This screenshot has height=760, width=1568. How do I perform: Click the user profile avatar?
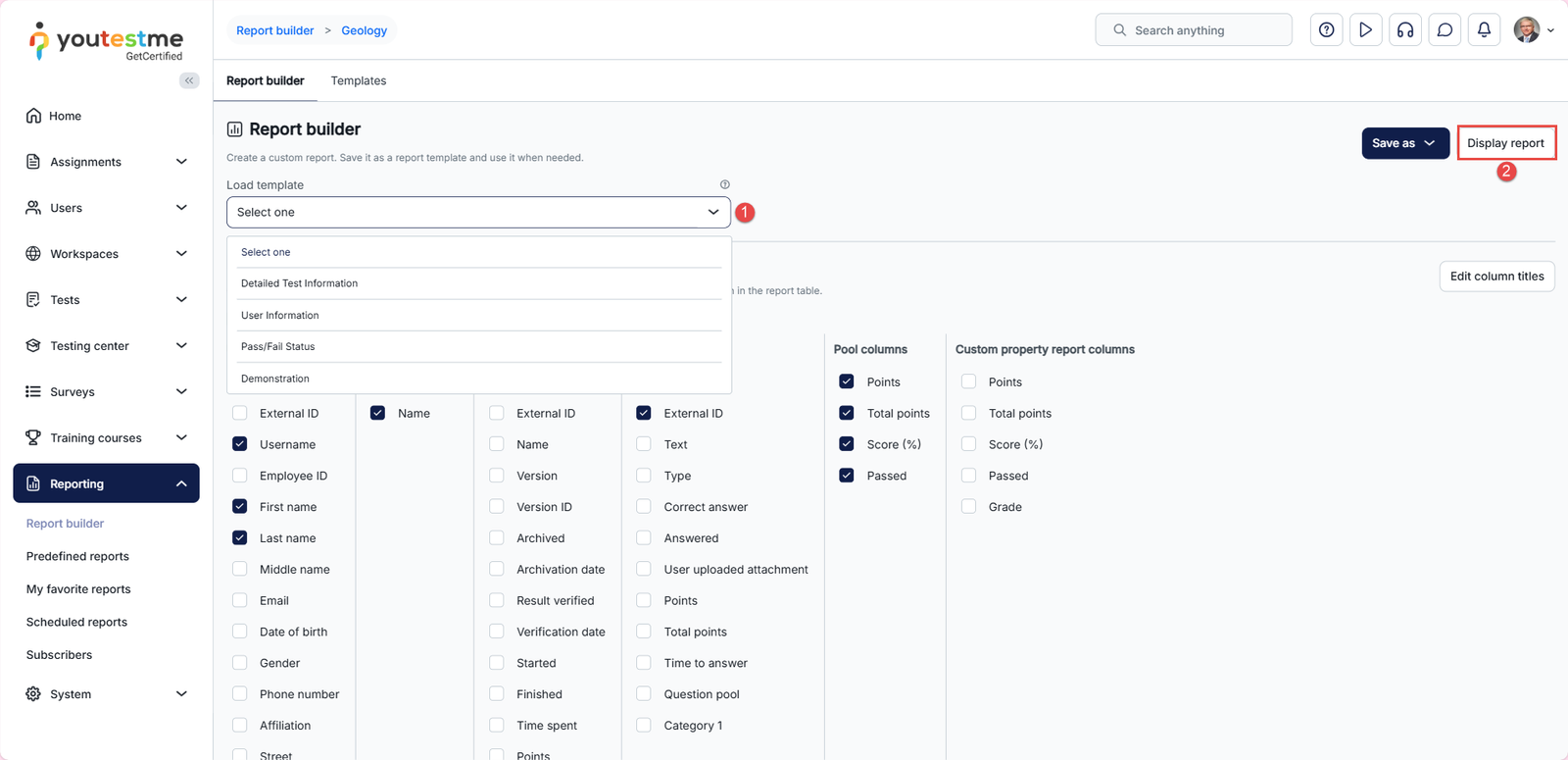point(1526,30)
